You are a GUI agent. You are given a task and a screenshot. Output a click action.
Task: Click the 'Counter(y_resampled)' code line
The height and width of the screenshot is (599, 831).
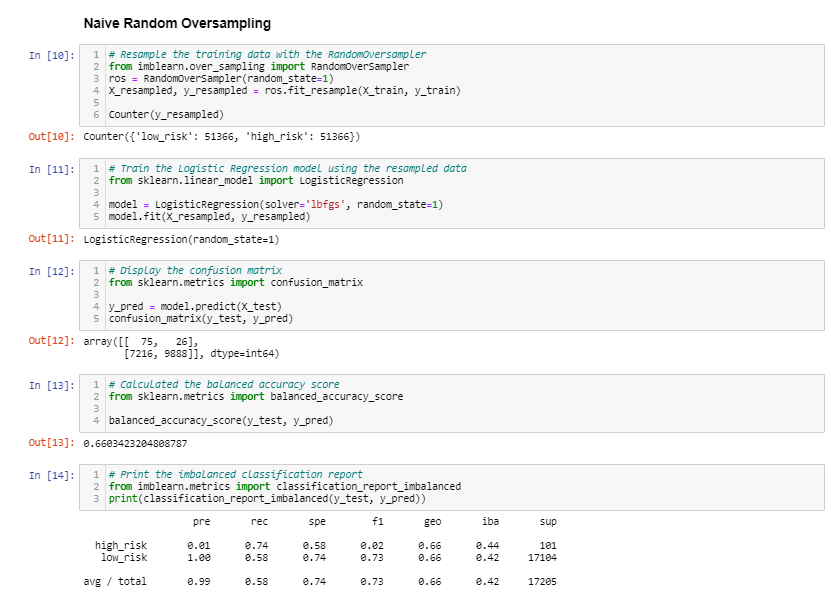(x=166, y=114)
